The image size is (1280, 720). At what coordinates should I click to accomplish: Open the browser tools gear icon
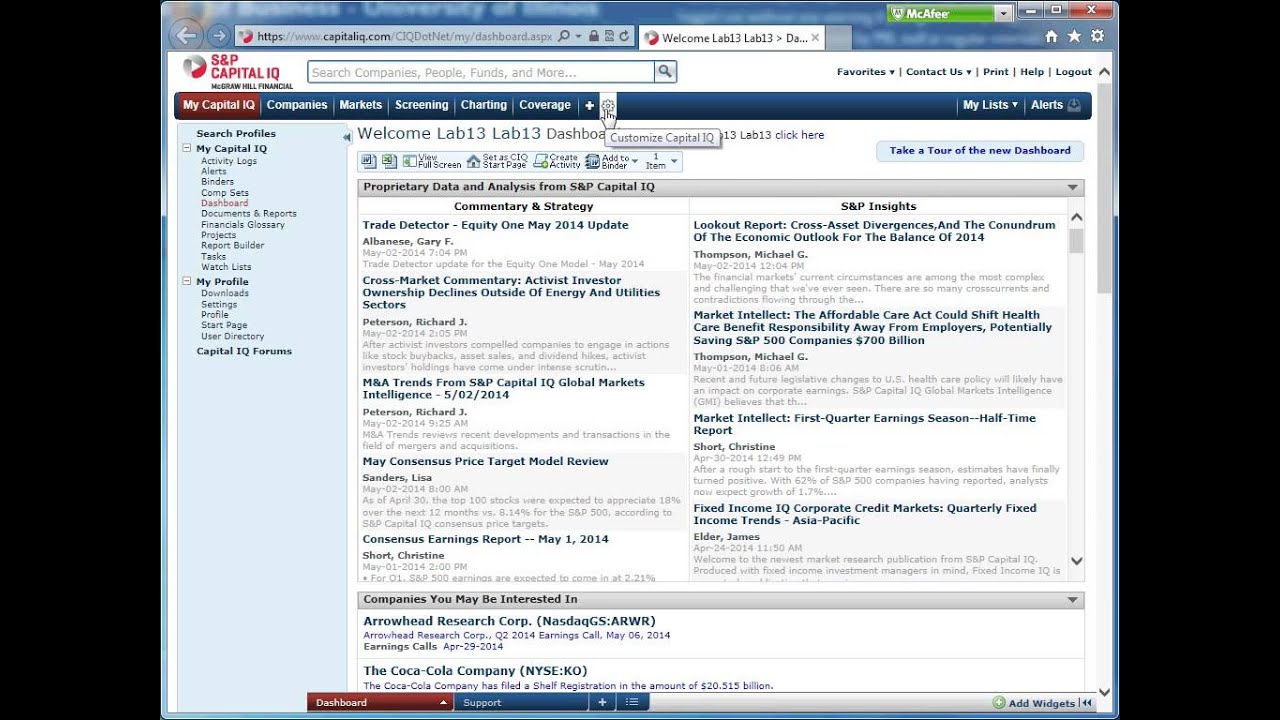(1097, 36)
